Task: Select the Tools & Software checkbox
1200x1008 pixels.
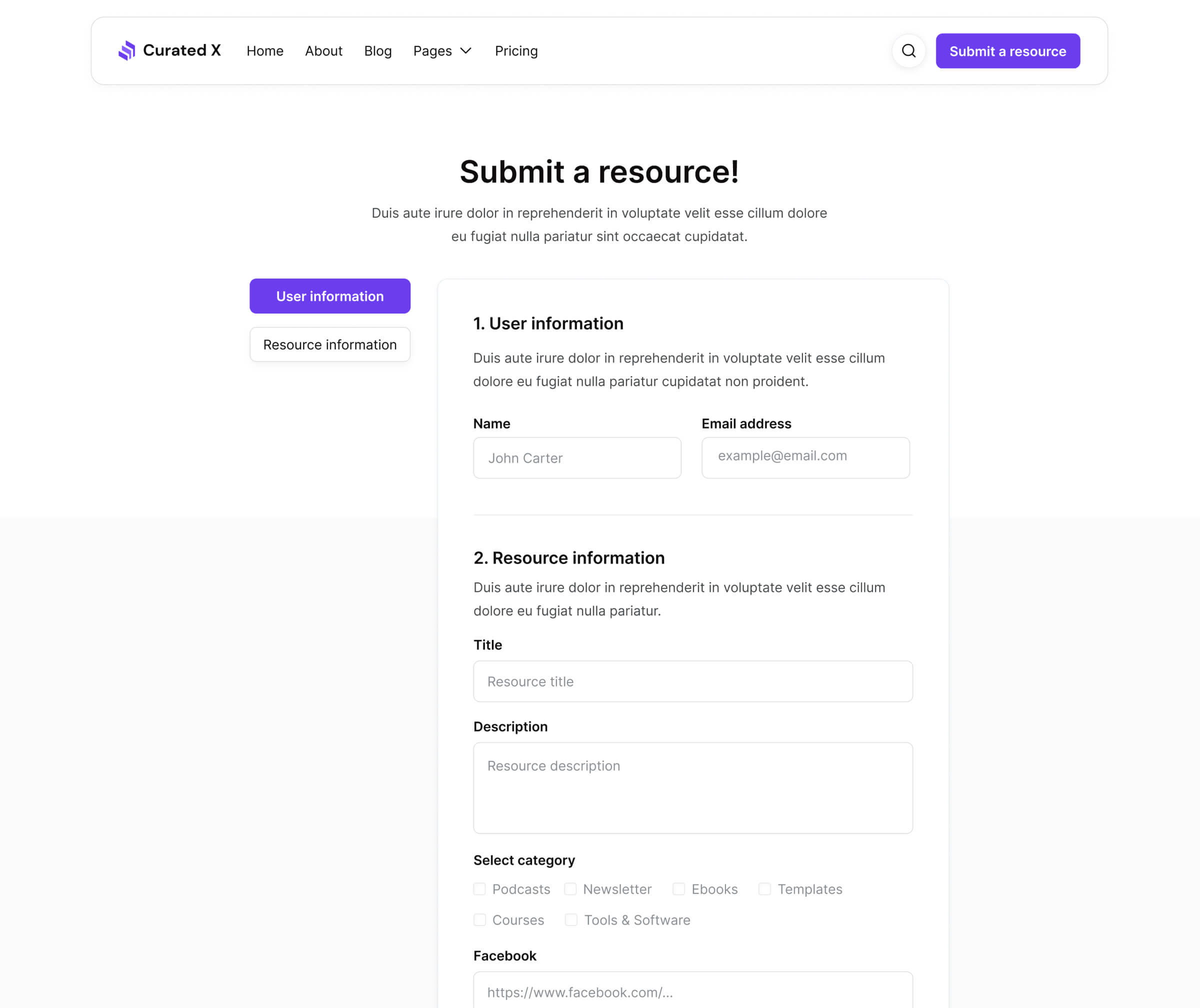Action: click(x=570, y=920)
